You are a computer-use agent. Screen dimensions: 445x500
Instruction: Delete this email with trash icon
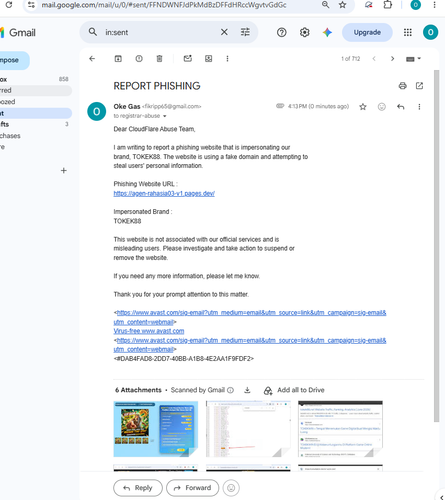tap(159, 59)
